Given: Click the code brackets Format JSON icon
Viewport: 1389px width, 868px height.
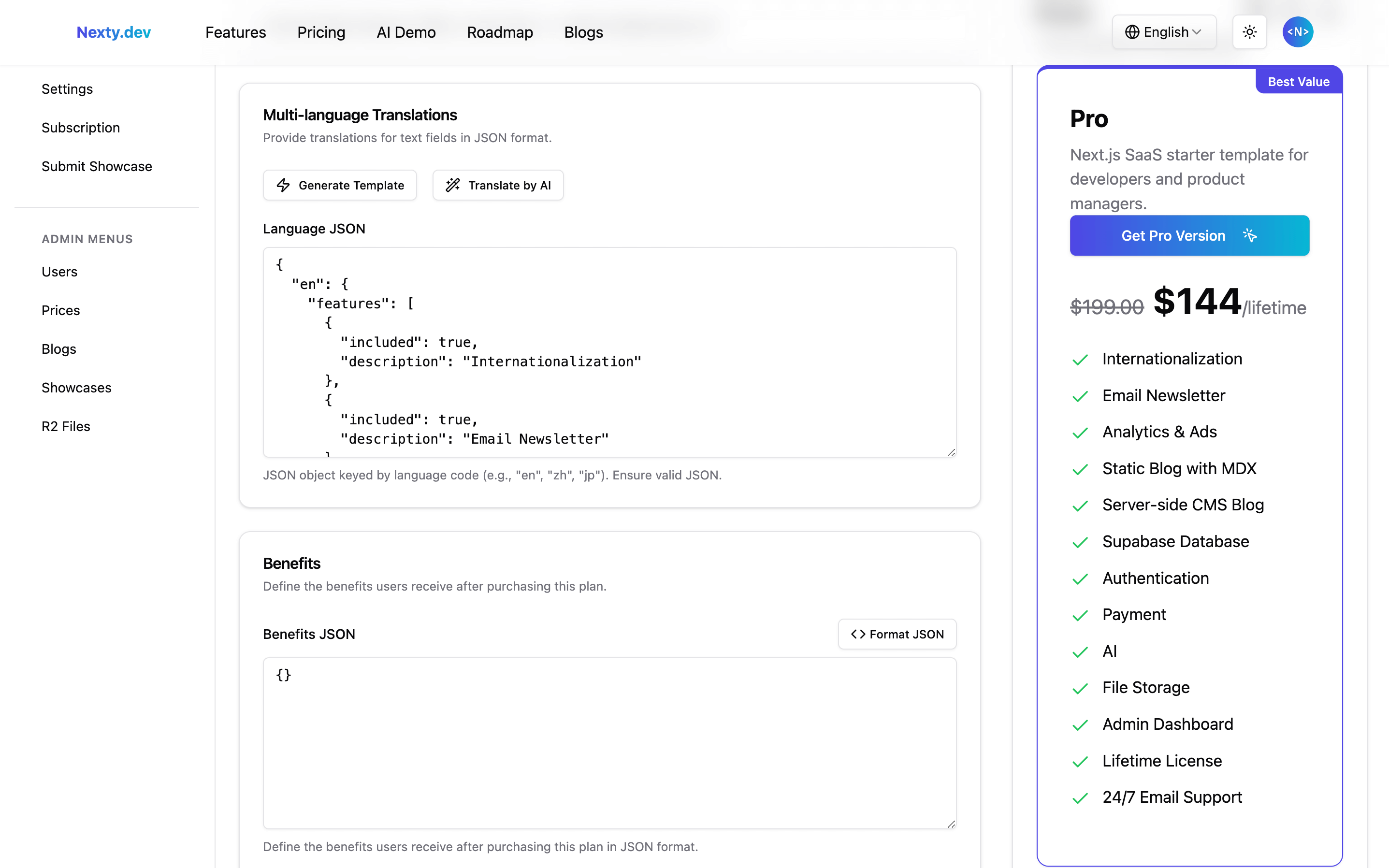Looking at the screenshot, I should coord(858,635).
